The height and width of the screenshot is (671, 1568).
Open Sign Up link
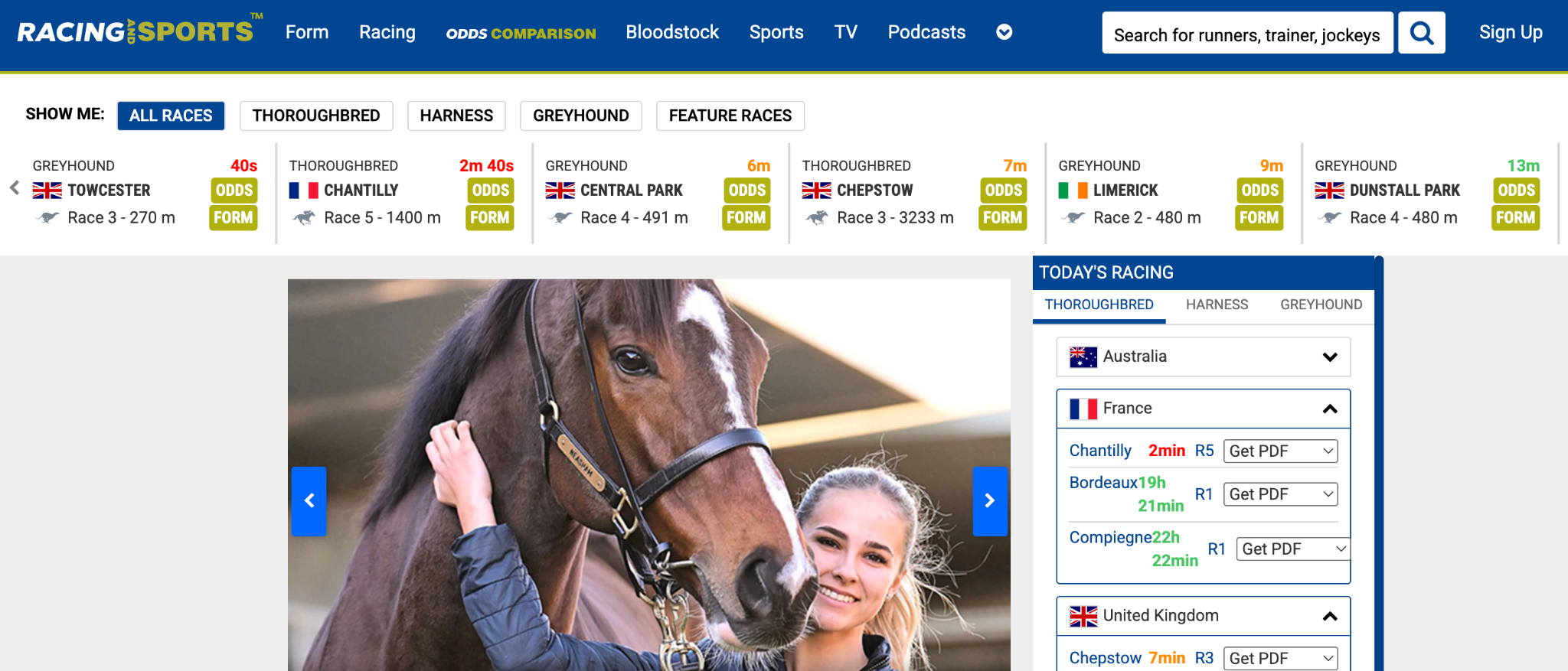pyautogui.click(x=1511, y=32)
